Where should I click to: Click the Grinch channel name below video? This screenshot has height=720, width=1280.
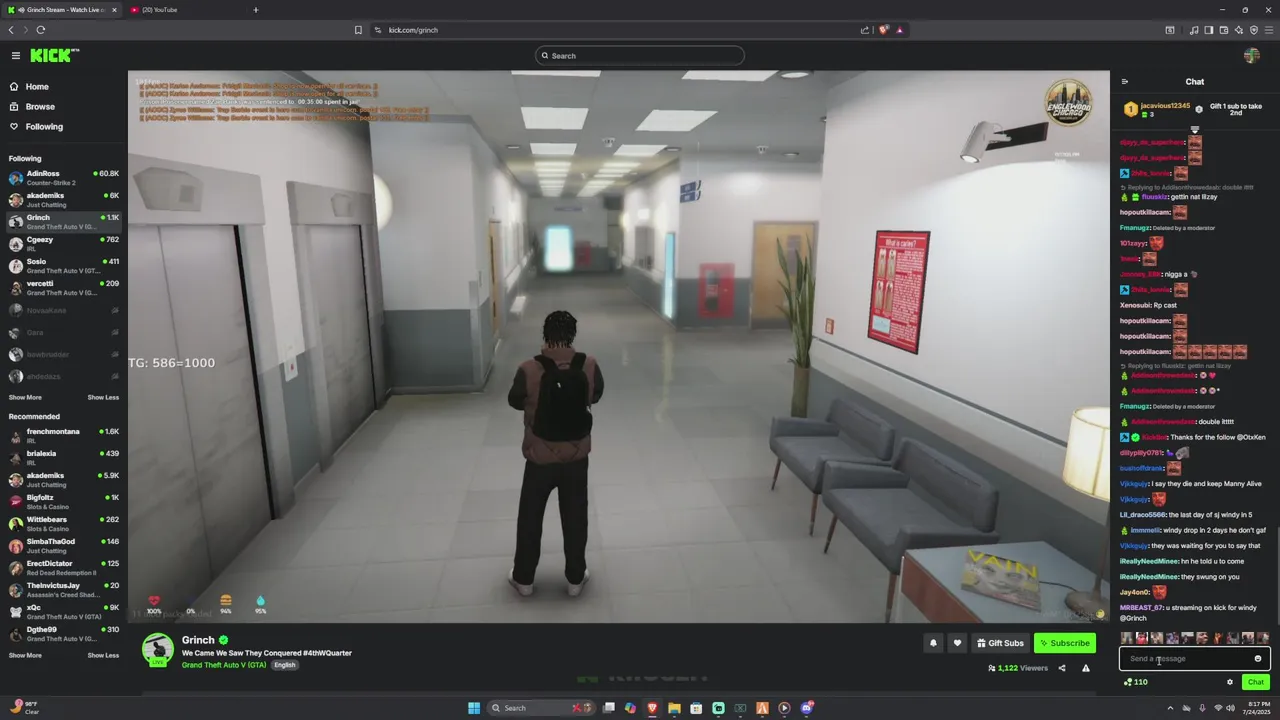[x=198, y=640]
